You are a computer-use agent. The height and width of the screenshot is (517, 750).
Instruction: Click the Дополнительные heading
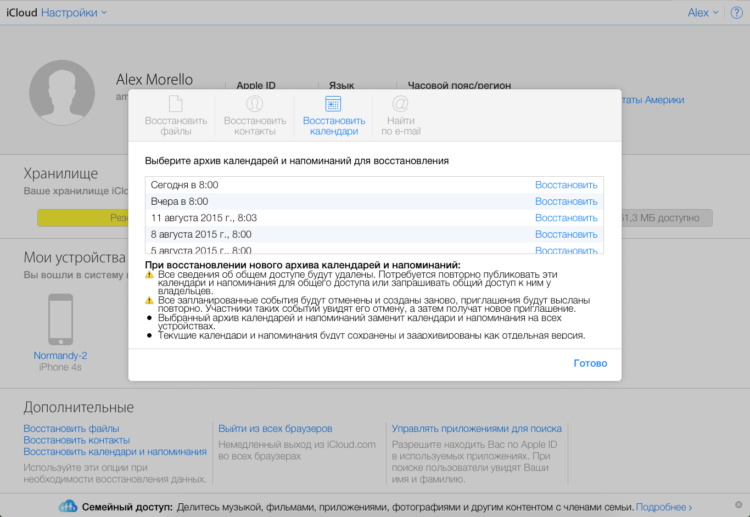(x=78, y=407)
